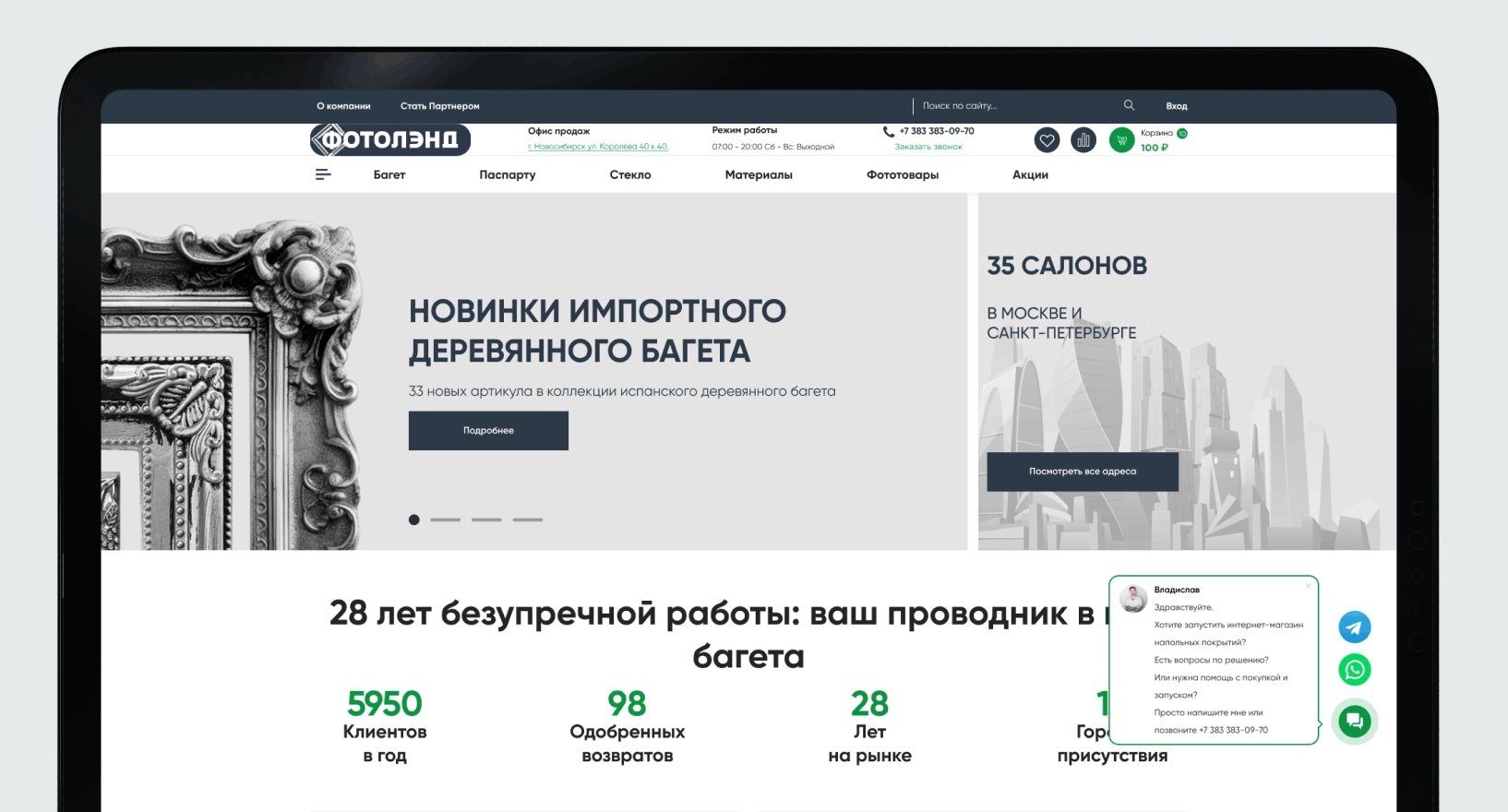
Task: Close the Владислав chat popup
Action: tap(1308, 586)
